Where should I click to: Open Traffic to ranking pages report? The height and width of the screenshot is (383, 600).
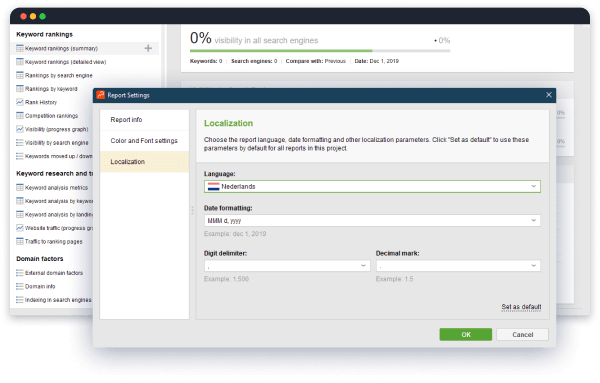pos(54,241)
